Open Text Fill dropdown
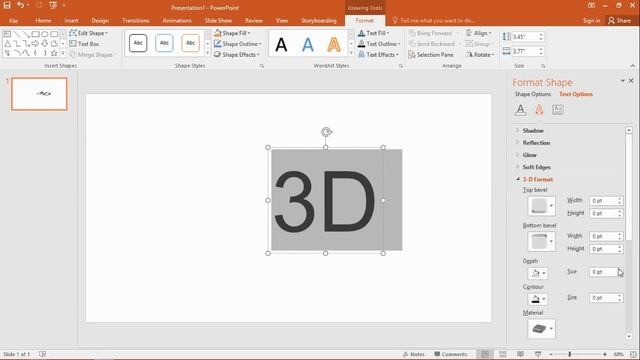 [x=373, y=33]
